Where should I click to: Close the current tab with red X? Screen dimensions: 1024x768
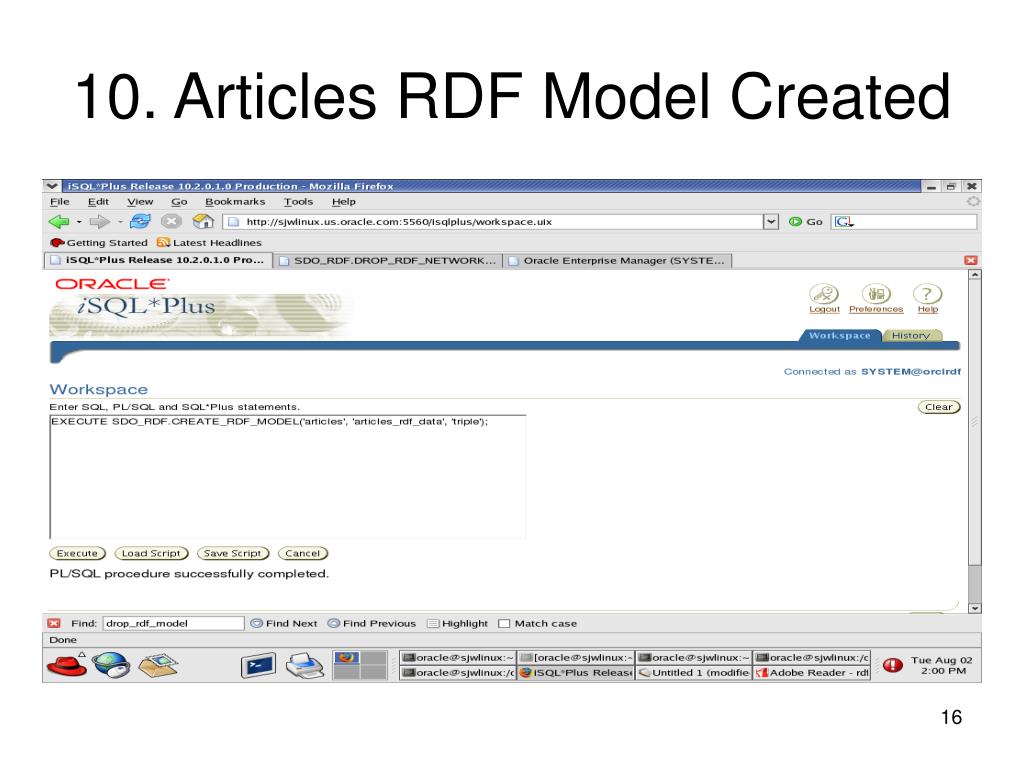(970, 261)
